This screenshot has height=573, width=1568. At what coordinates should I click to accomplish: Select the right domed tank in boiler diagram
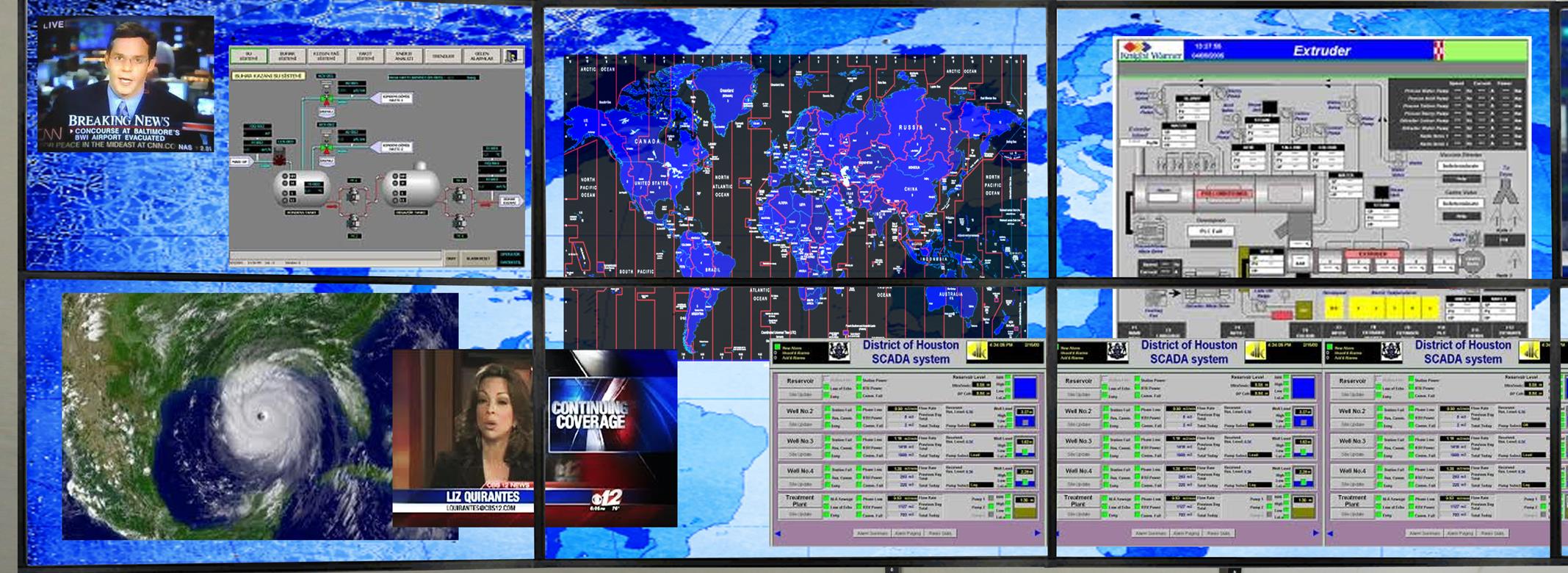tap(411, 185)
